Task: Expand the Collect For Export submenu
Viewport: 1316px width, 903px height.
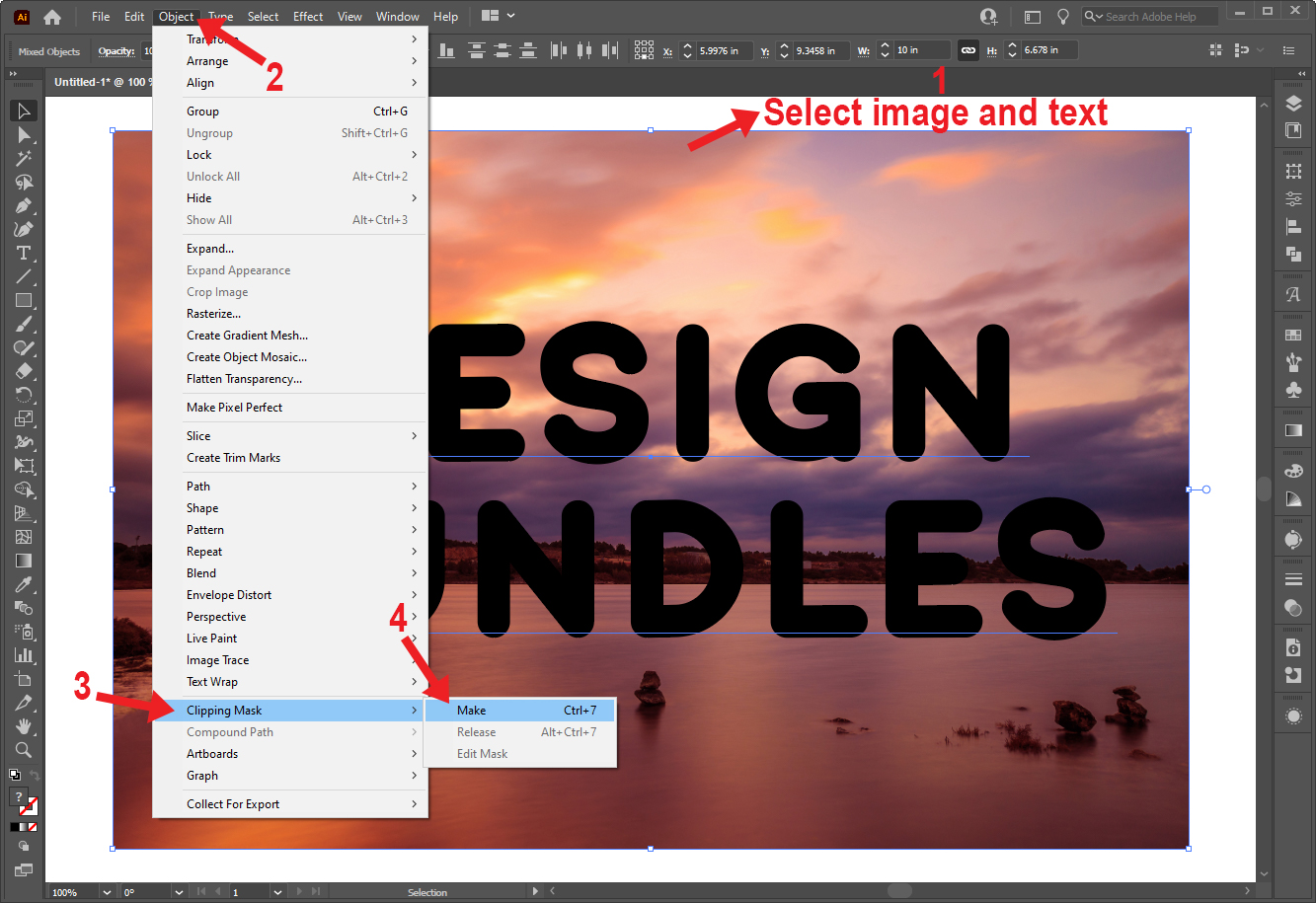Action: click(290, 804)
